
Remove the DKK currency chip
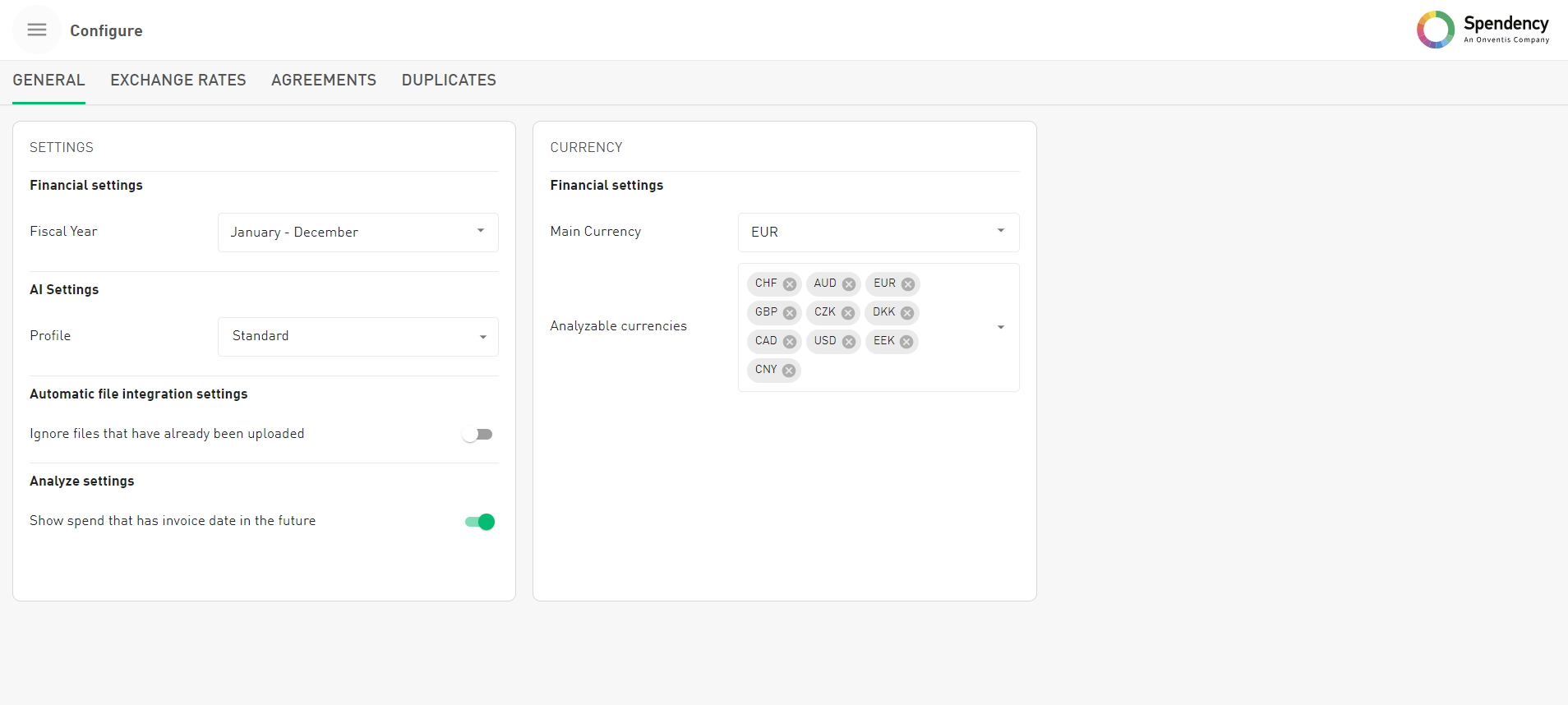pos(906,313)
